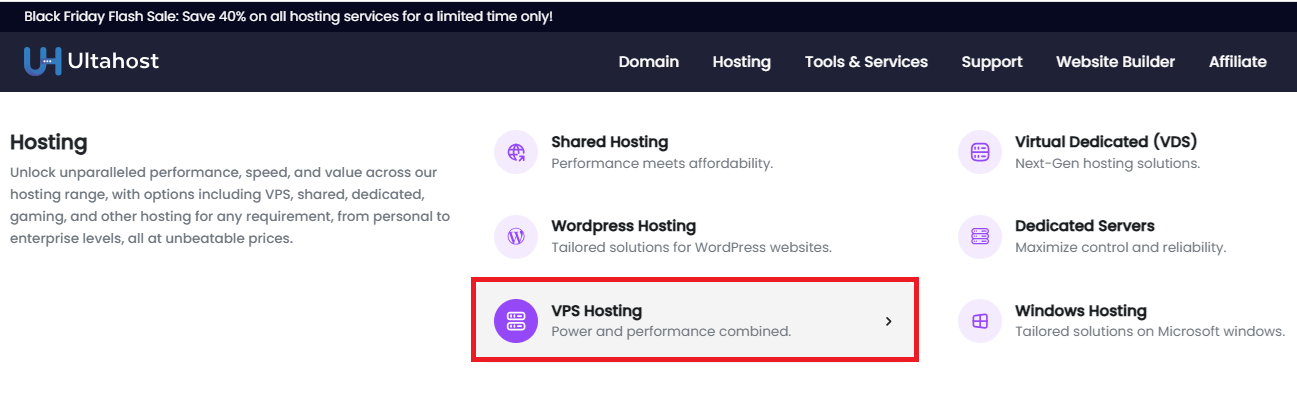
Task: Click the Windows Hosting logo icon
Action: tap(980, 321)
